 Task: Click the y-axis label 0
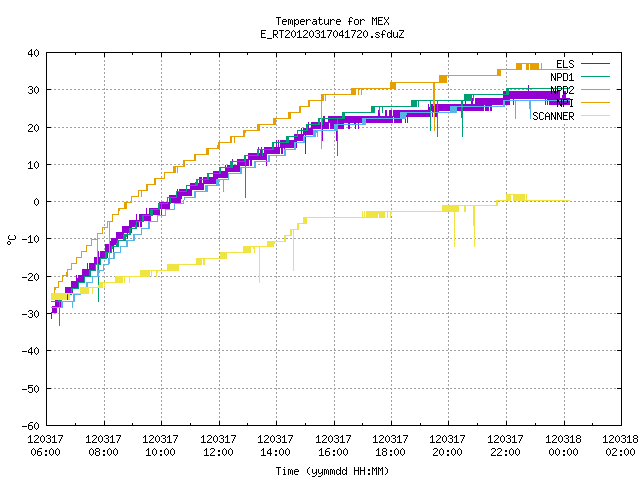point(37,202)
